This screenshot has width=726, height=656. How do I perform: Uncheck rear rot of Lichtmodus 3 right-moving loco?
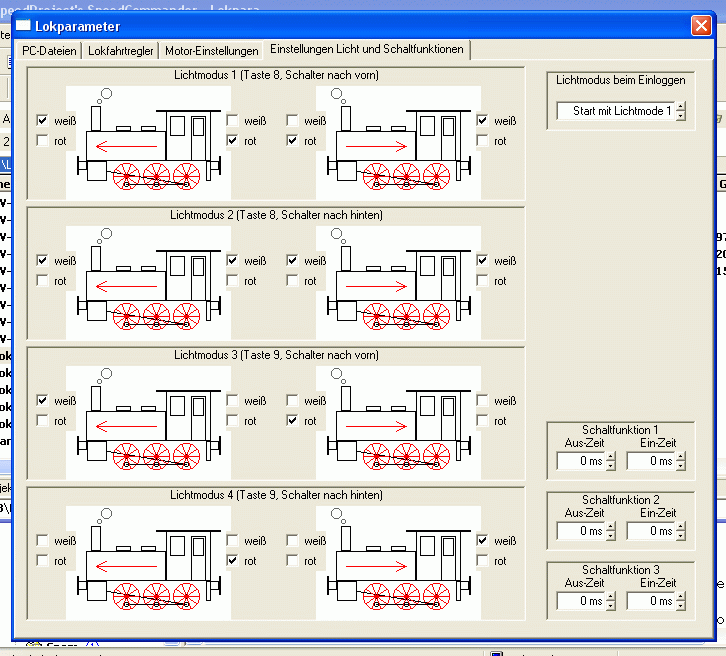coord(292,421)
